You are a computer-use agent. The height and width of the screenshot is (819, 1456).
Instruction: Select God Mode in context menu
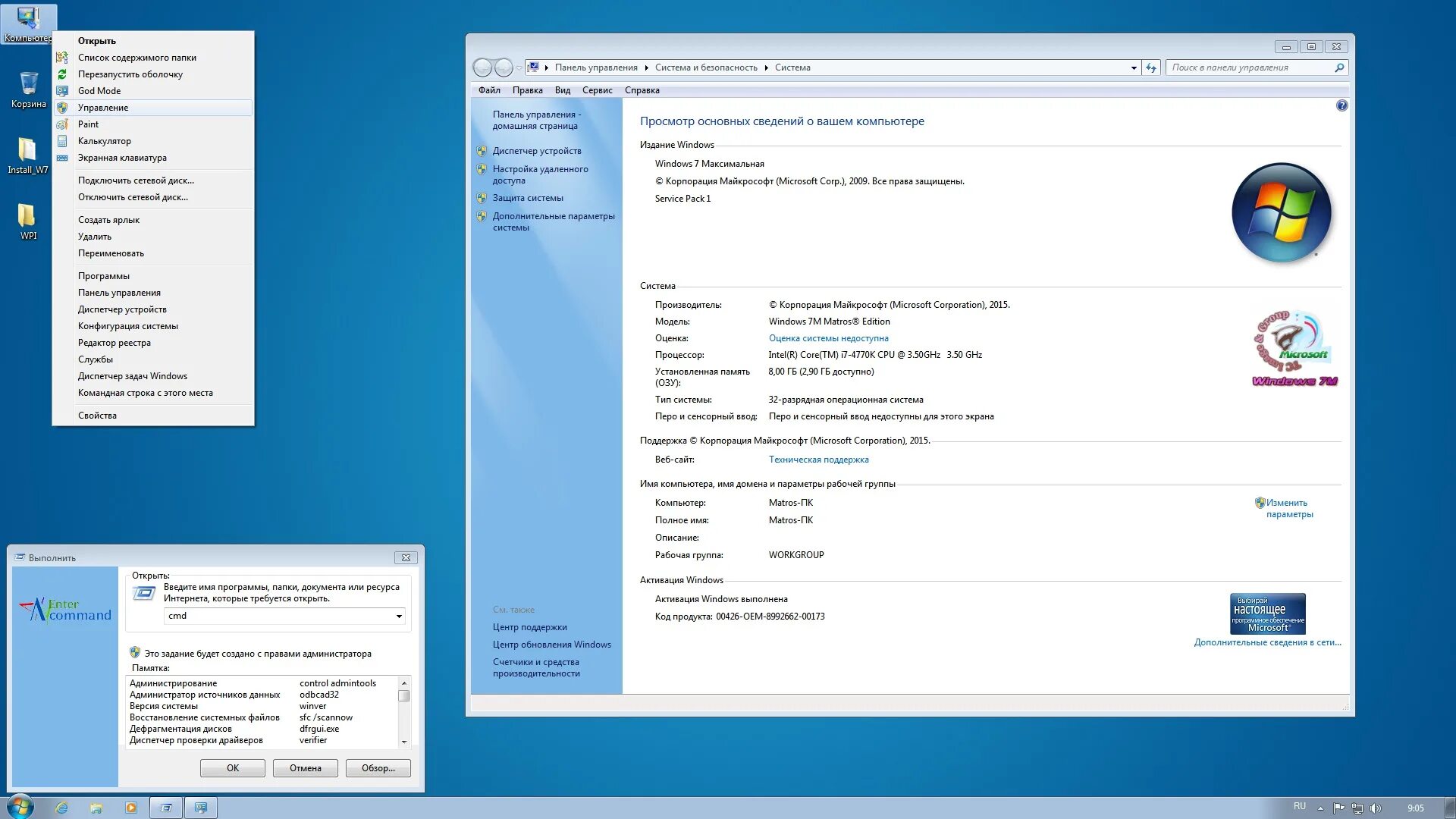coord(99,91)
